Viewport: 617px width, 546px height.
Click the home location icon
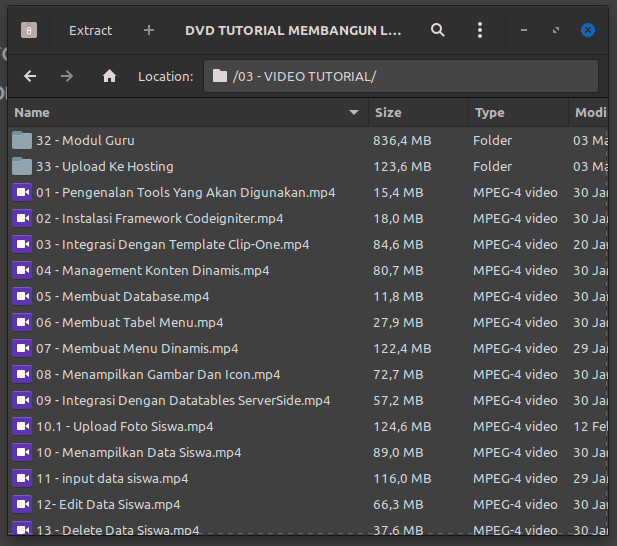click(110, 76)
